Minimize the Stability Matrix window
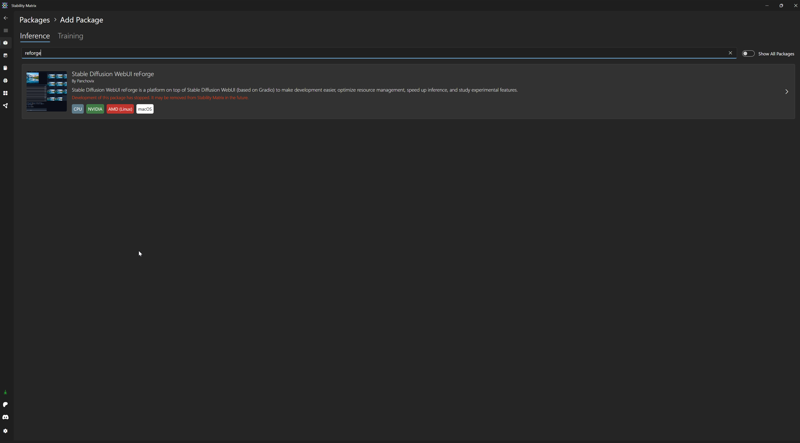 click(x=766, y=5)
